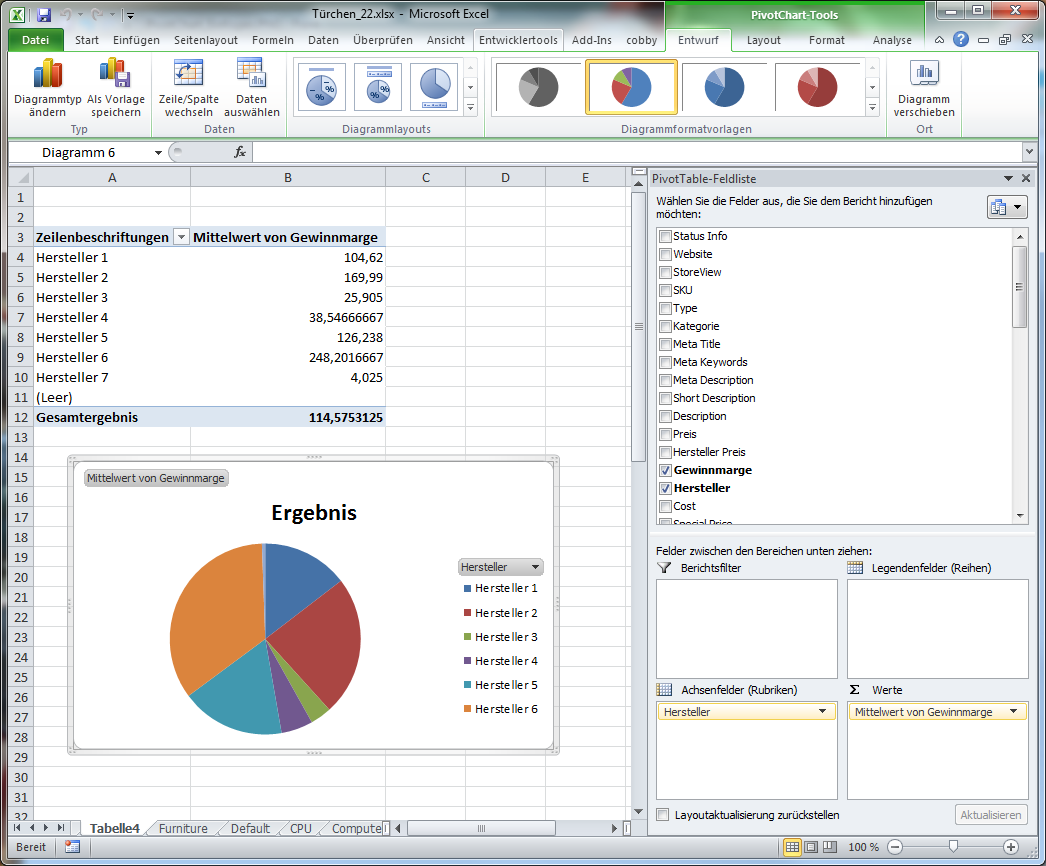This screenshot has width=1046, height=866.
Task: Select the Tabelle4 sheet tab
Action: 115,828
